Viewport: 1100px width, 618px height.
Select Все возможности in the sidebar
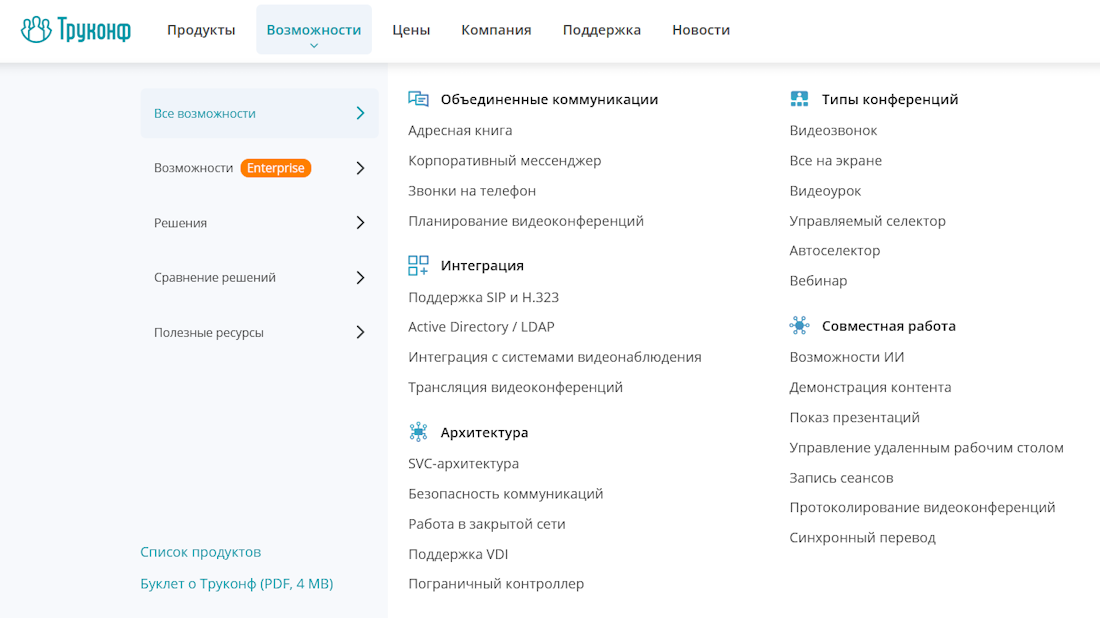coord(203,113)
